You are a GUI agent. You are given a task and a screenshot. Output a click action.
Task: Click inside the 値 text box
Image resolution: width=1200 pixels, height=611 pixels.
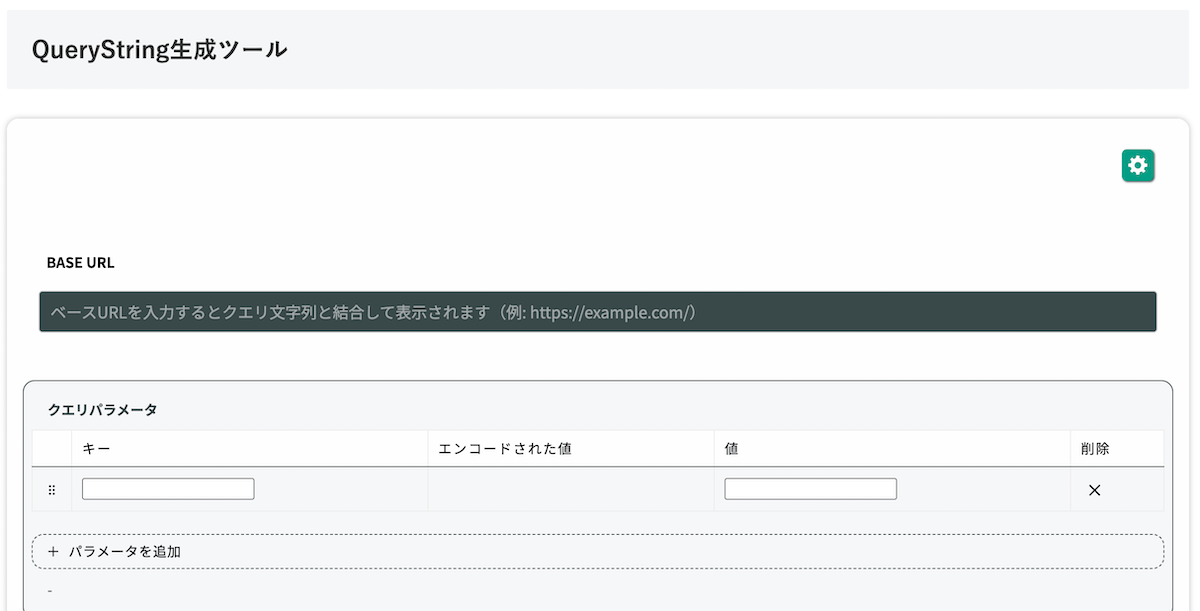pyautogui.click(x=810, y=488)
